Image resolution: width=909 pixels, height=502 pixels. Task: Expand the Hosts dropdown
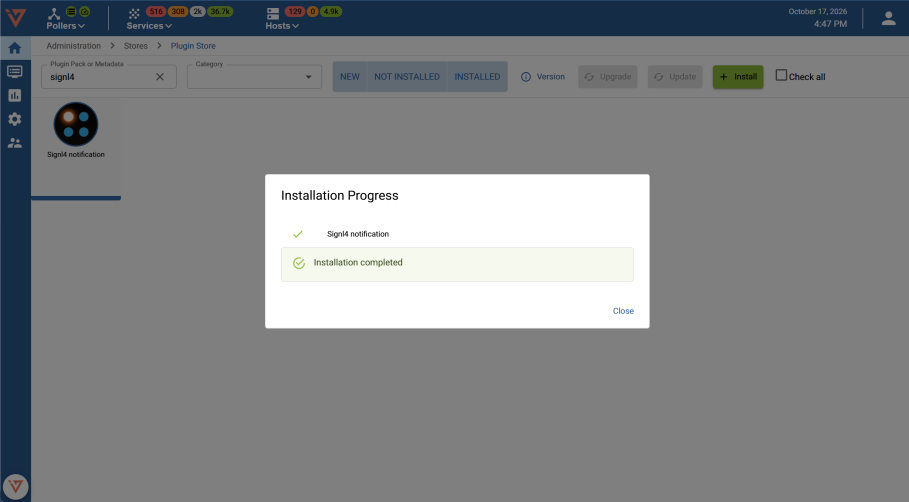(282, 26)
